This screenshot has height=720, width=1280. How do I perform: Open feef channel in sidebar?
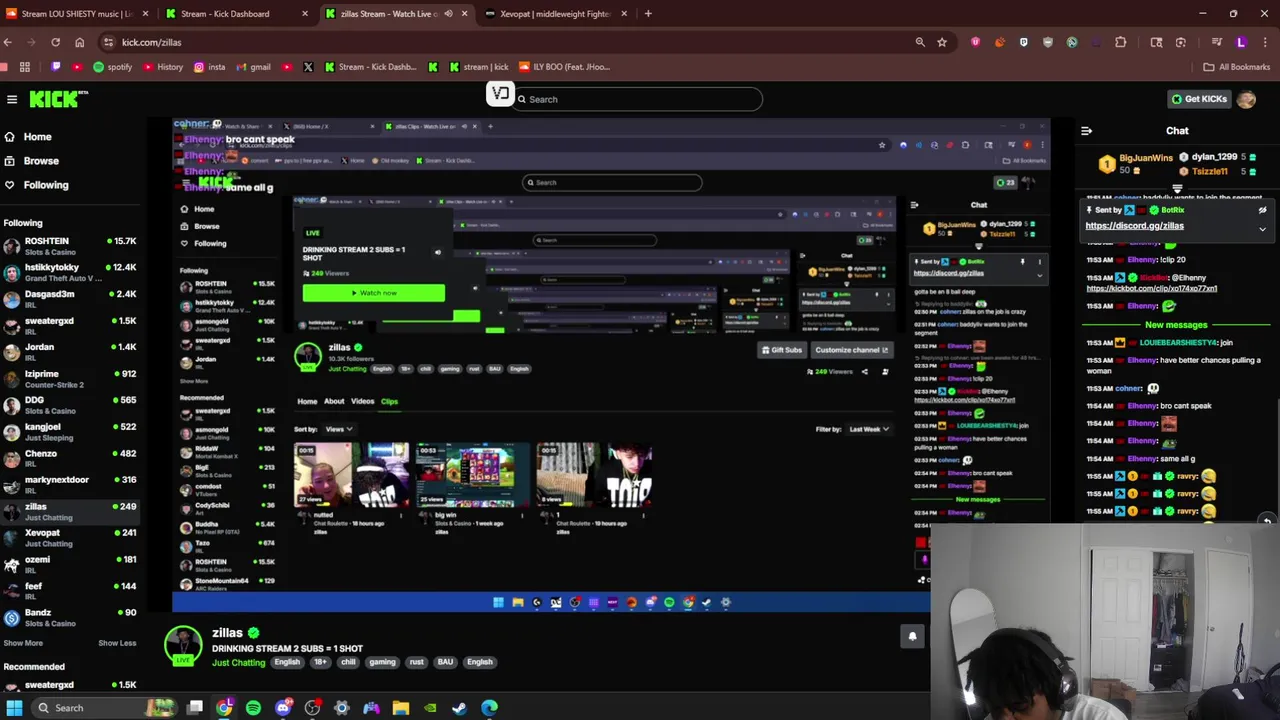pos(70,591)
